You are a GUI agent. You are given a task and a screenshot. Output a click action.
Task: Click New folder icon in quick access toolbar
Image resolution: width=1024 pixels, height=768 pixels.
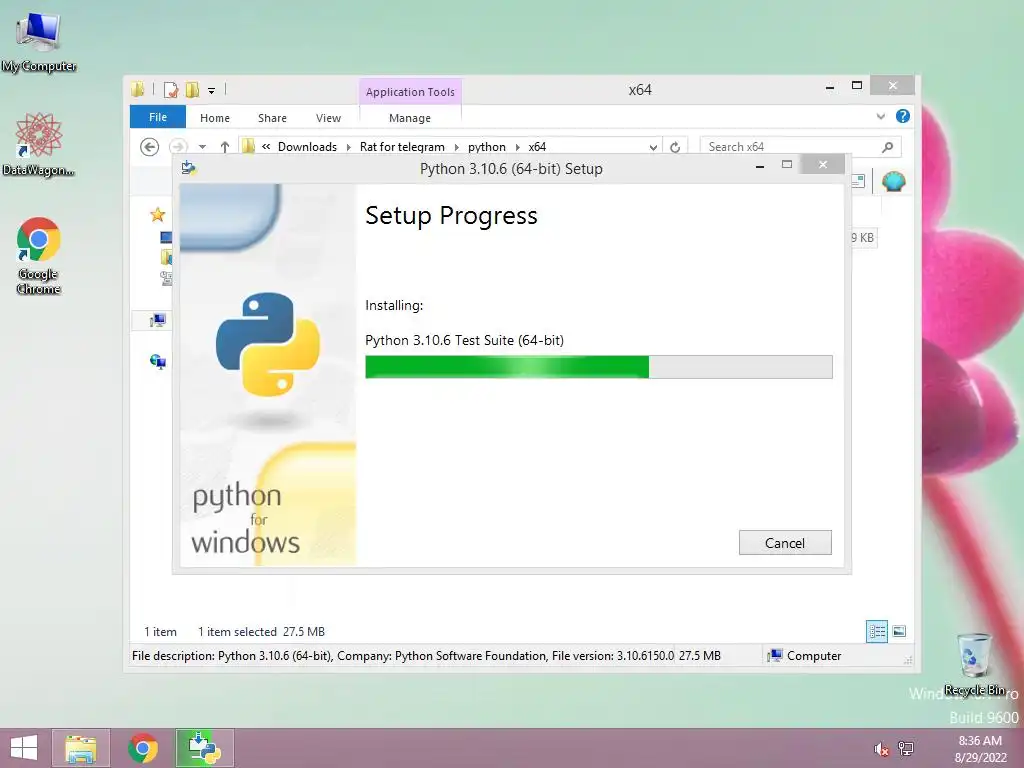pyautogui.click(x=192, y=90)
